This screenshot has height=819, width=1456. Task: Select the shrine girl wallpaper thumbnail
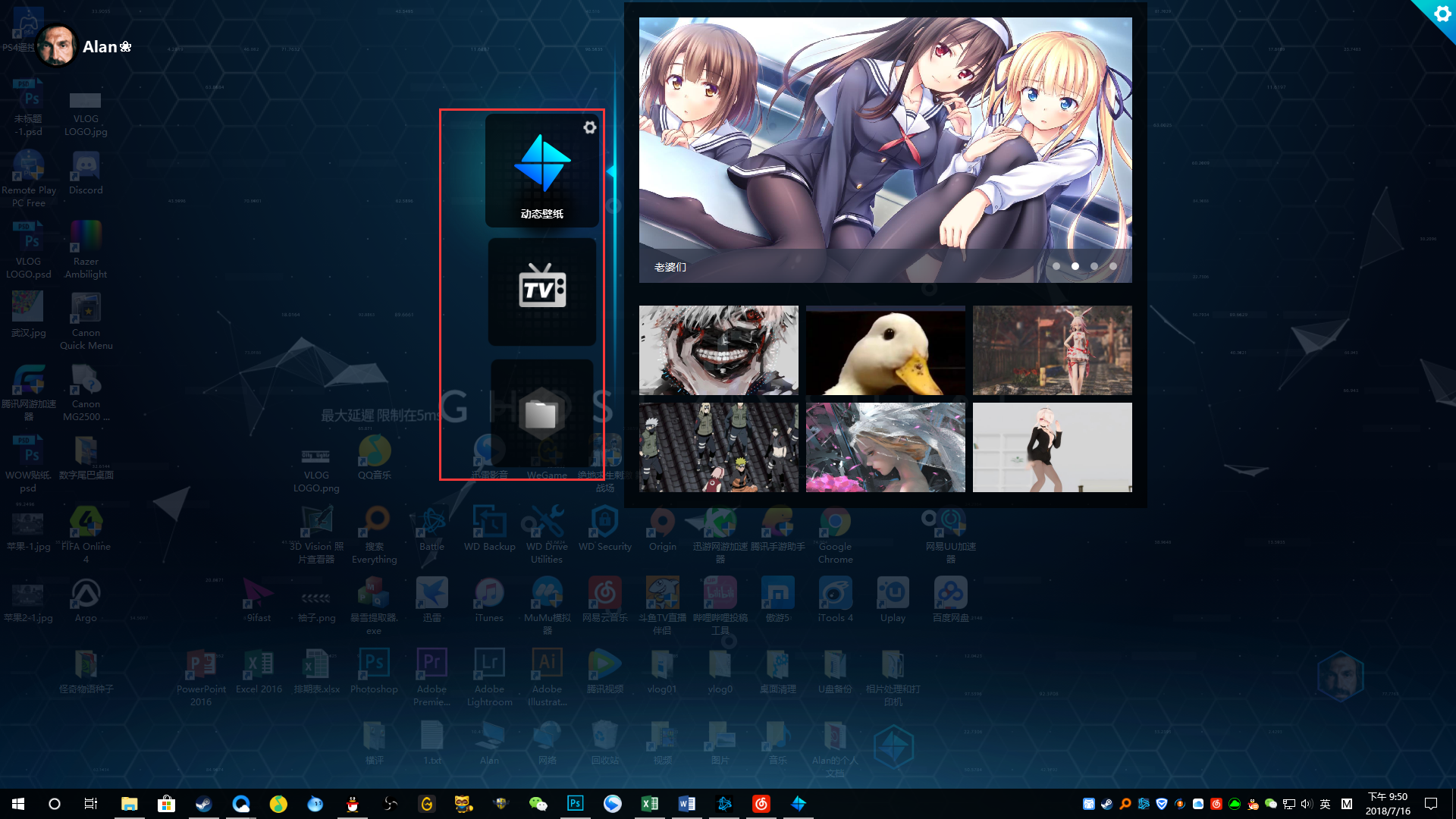point(1052,350)
